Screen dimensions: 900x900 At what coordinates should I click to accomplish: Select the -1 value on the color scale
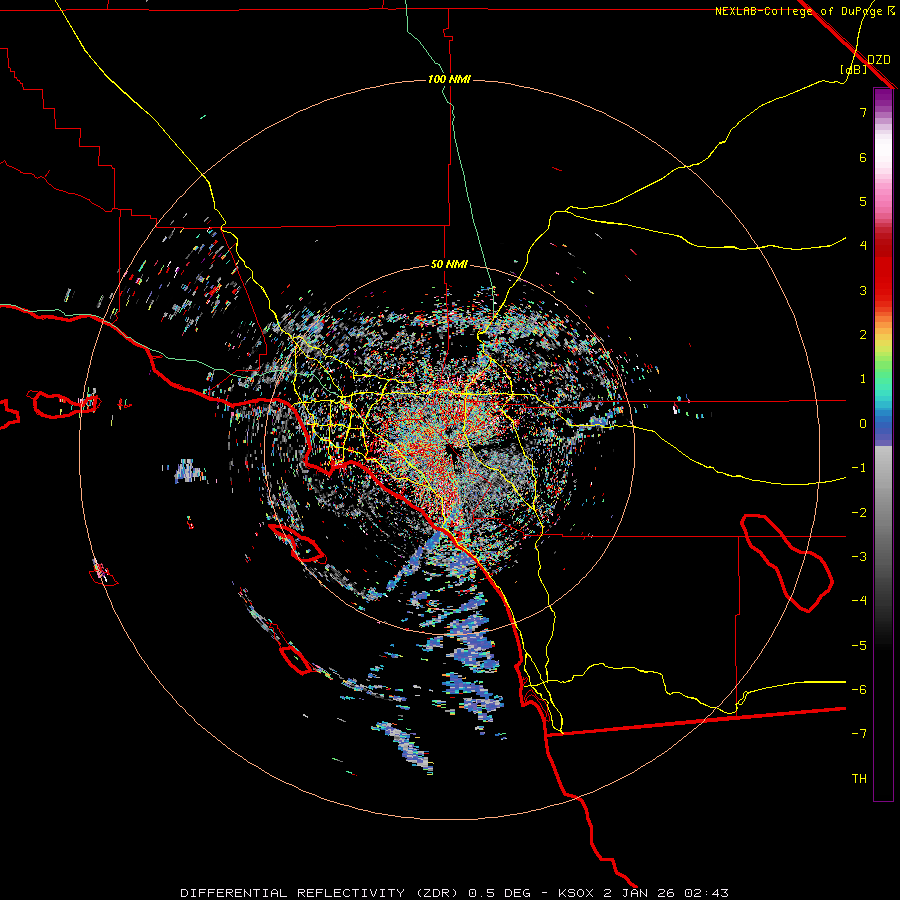859,468
